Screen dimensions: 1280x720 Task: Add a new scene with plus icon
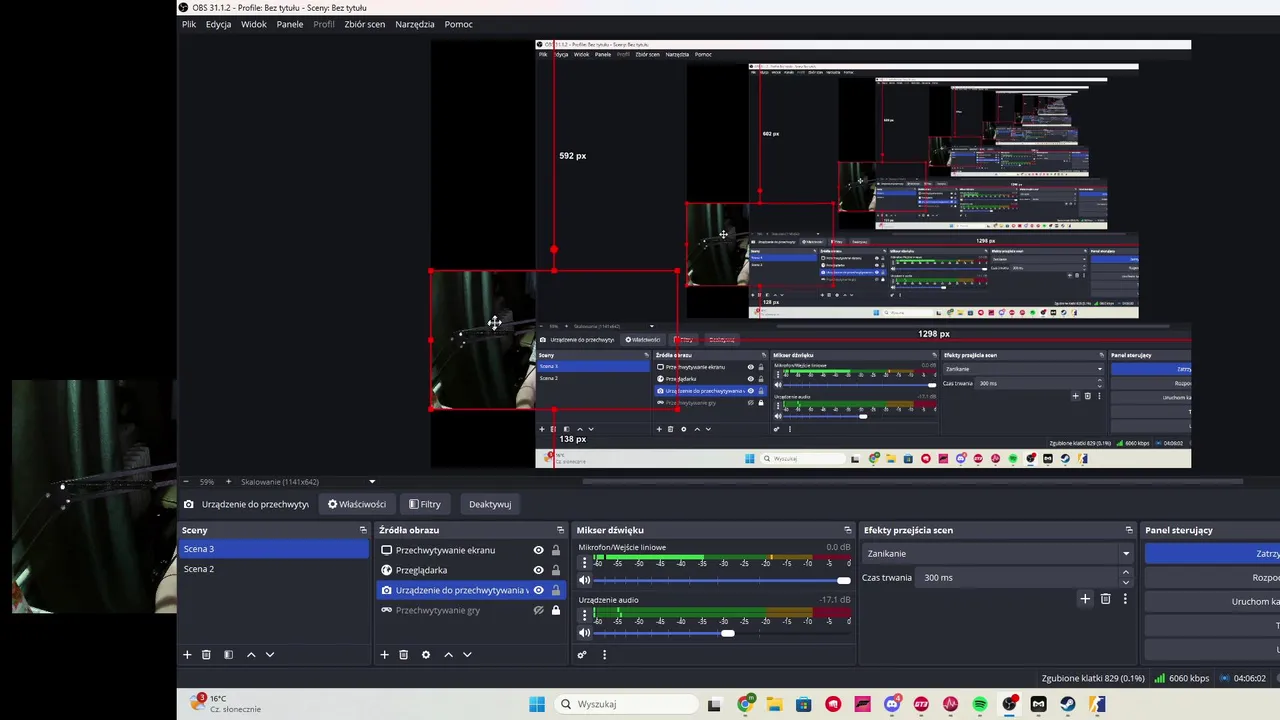(187, 655)
